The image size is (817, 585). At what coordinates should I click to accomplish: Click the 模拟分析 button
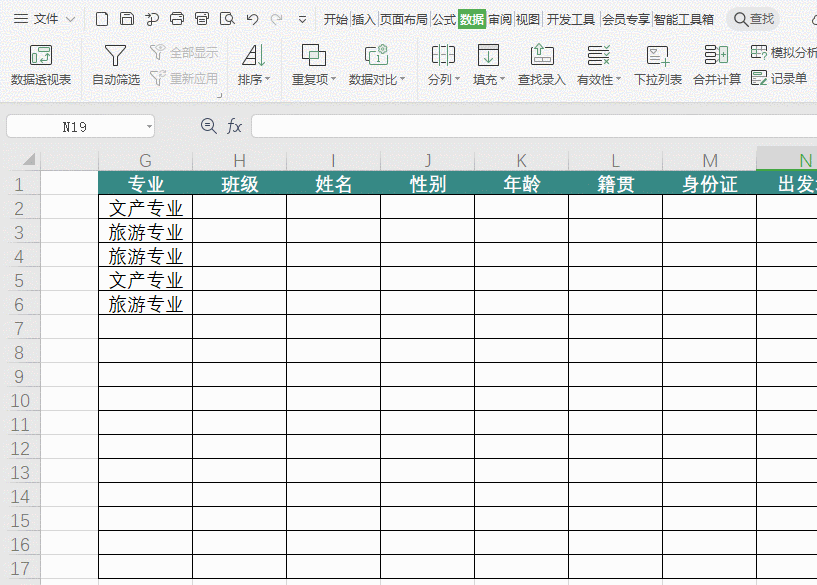pyautogui.click(x=784, y=52)
